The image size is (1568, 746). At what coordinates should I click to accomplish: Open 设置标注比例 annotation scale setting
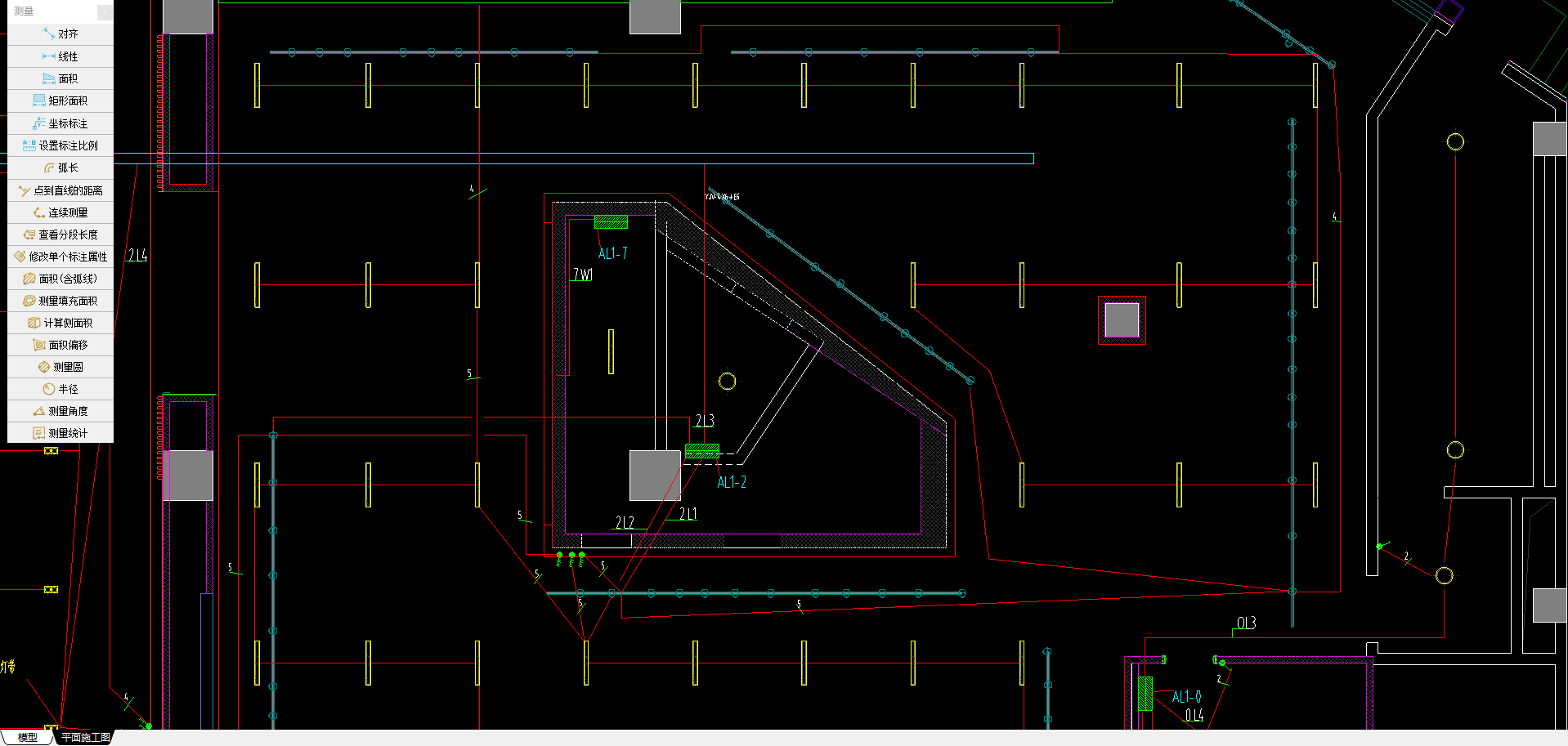click(x=60, y=145)
